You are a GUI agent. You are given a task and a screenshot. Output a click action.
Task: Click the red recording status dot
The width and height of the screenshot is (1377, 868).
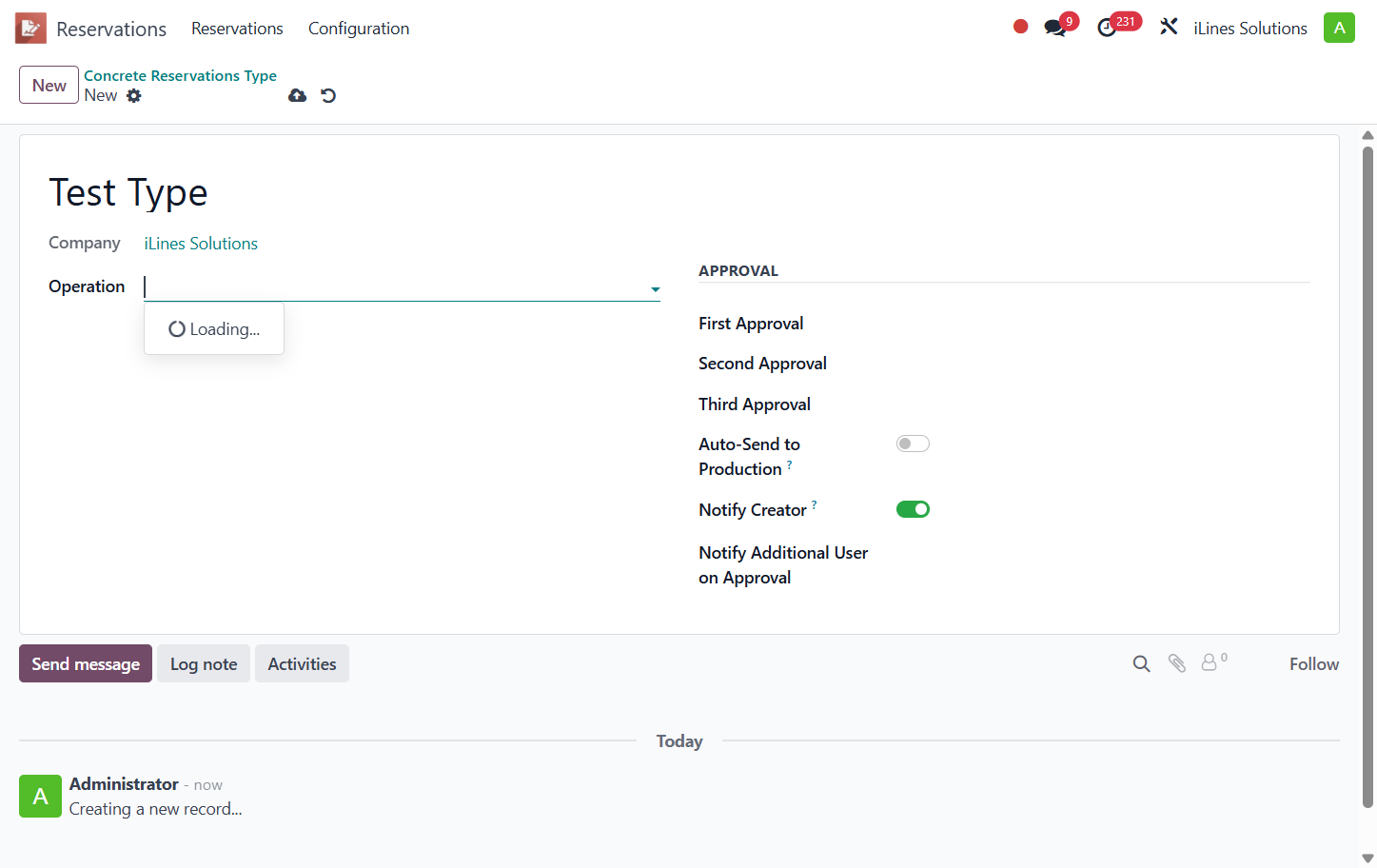tap(1020, 27)
